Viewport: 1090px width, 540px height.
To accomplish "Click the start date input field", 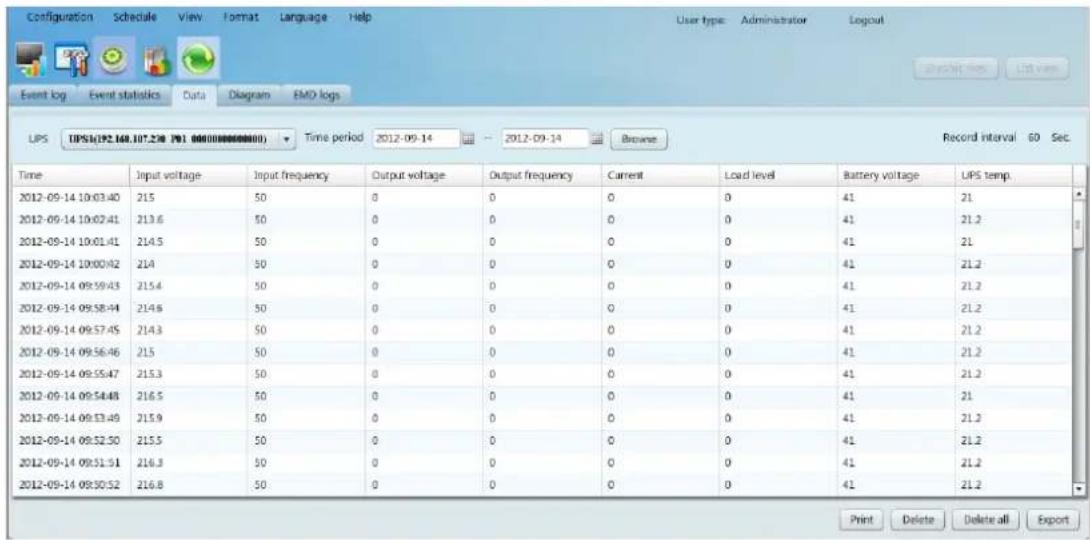I will click(415, 138).
